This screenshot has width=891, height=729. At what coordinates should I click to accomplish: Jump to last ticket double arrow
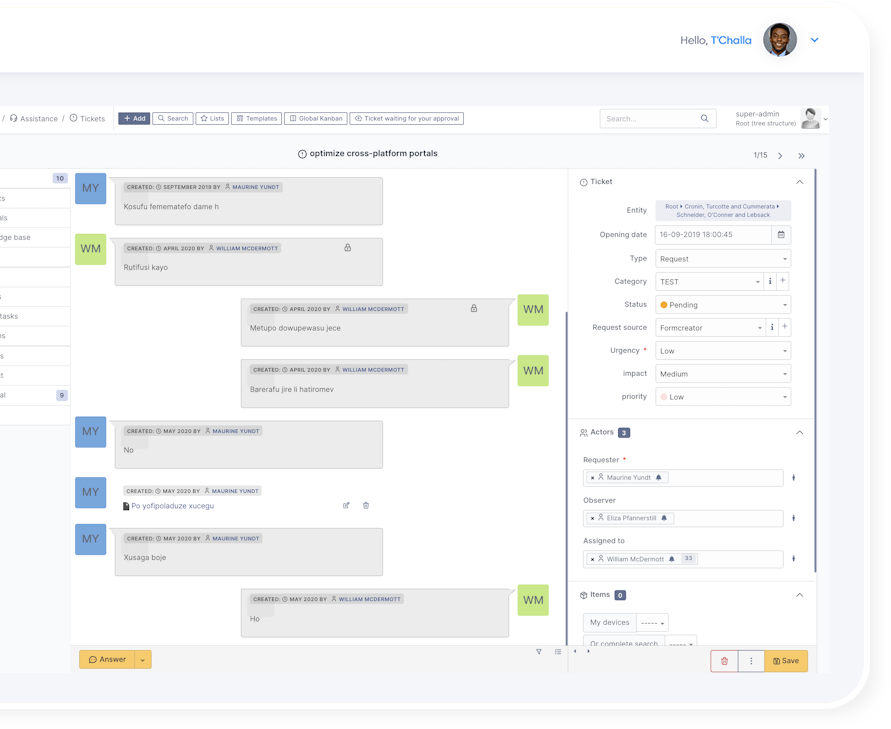801,156
